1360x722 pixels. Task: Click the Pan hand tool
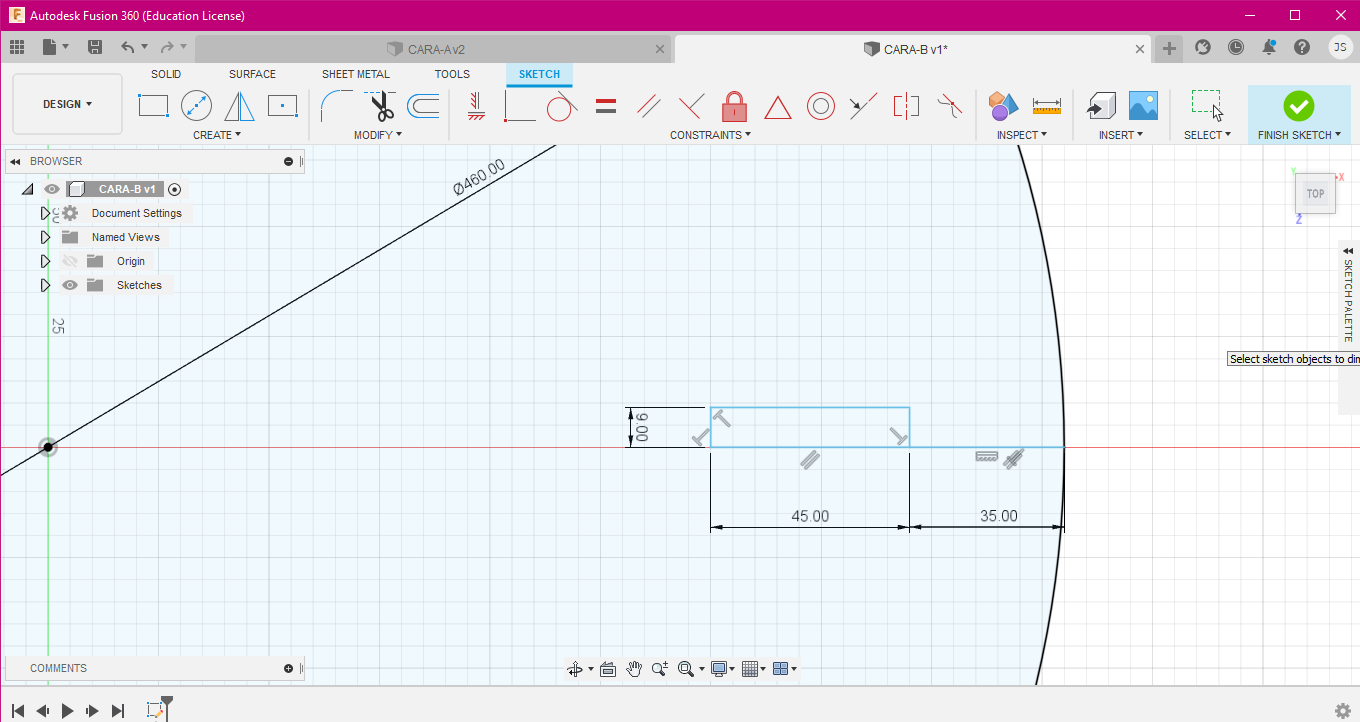point(634,669)
